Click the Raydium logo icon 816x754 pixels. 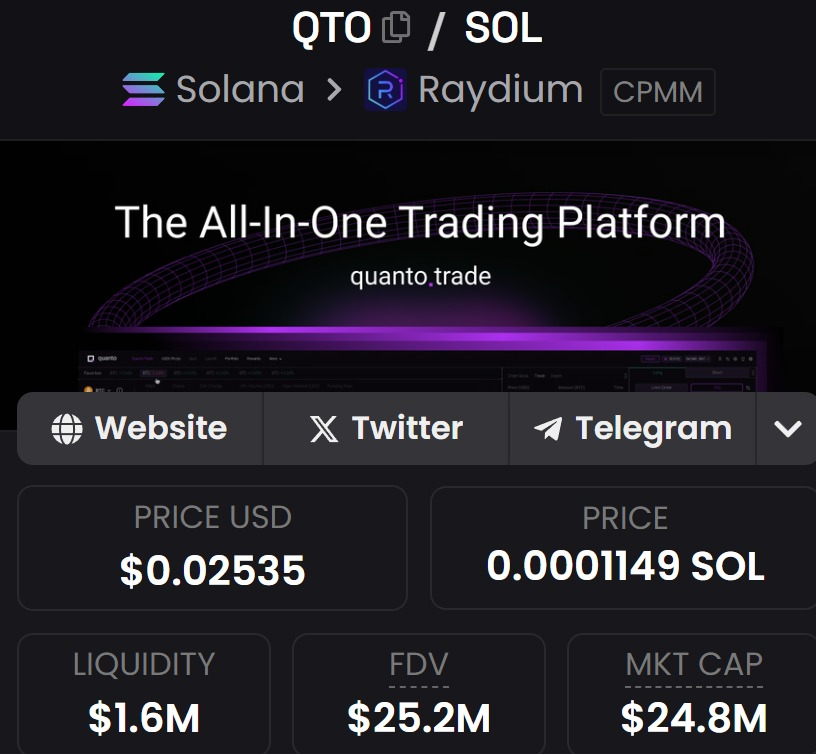click(x=385, y=90)
